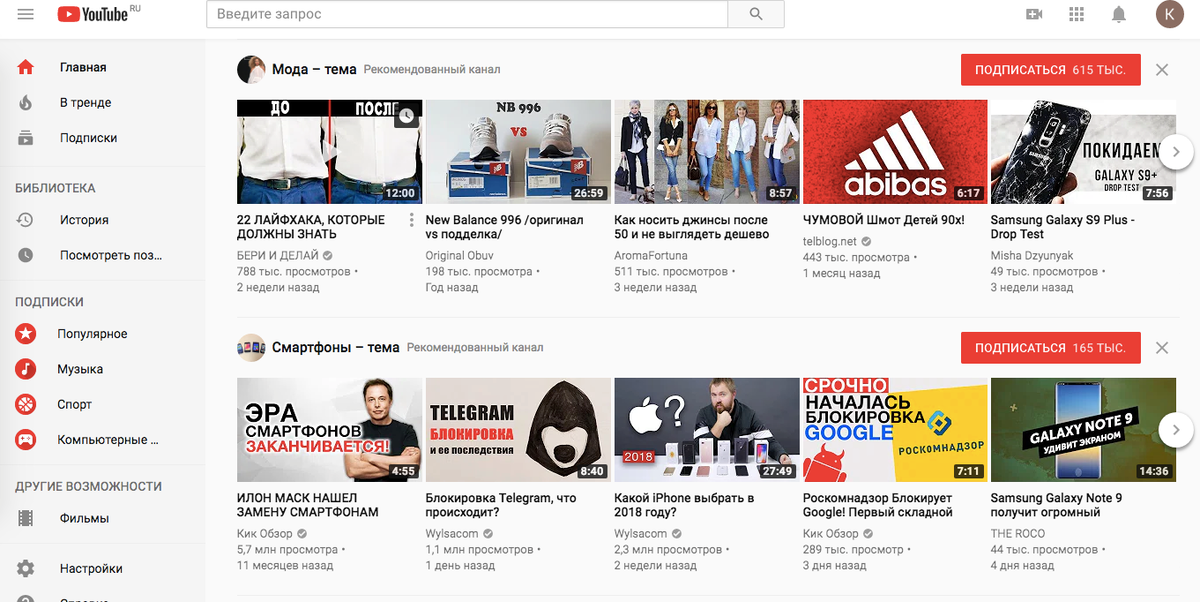
Task: Open the YouTube apps grid
Action: tap(1077, 14)
